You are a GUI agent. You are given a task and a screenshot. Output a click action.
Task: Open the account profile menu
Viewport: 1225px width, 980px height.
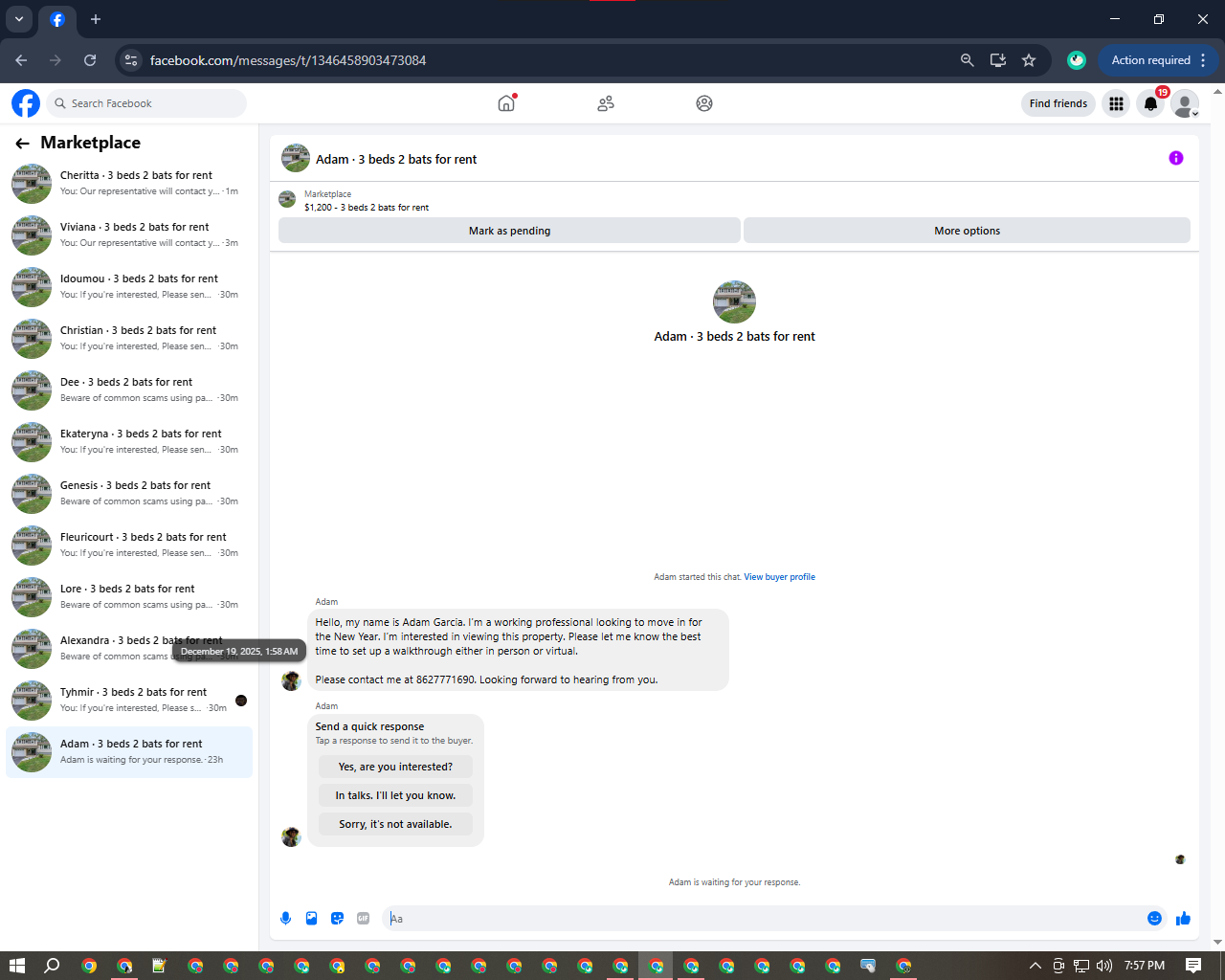point(1186,103)
